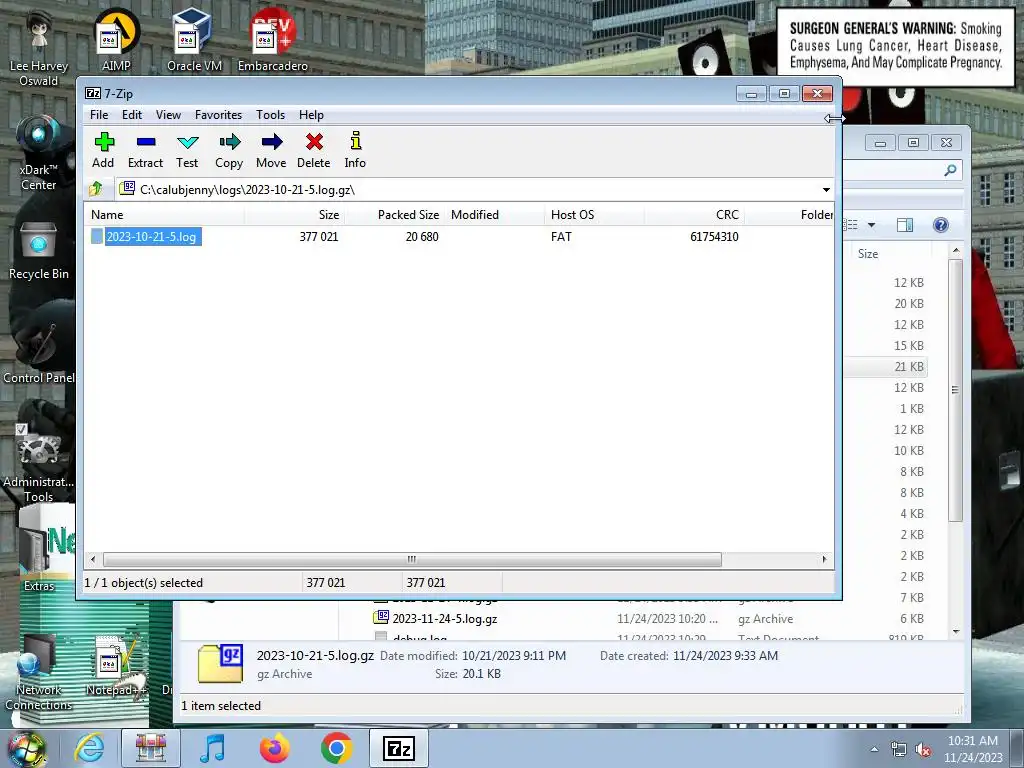Click the gz archive icon in details pane

[221, 664]
